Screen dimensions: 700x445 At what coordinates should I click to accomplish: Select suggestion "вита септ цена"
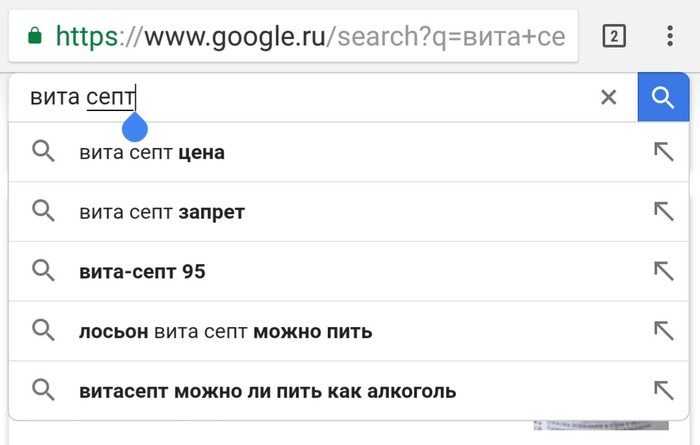coord(152,152)
